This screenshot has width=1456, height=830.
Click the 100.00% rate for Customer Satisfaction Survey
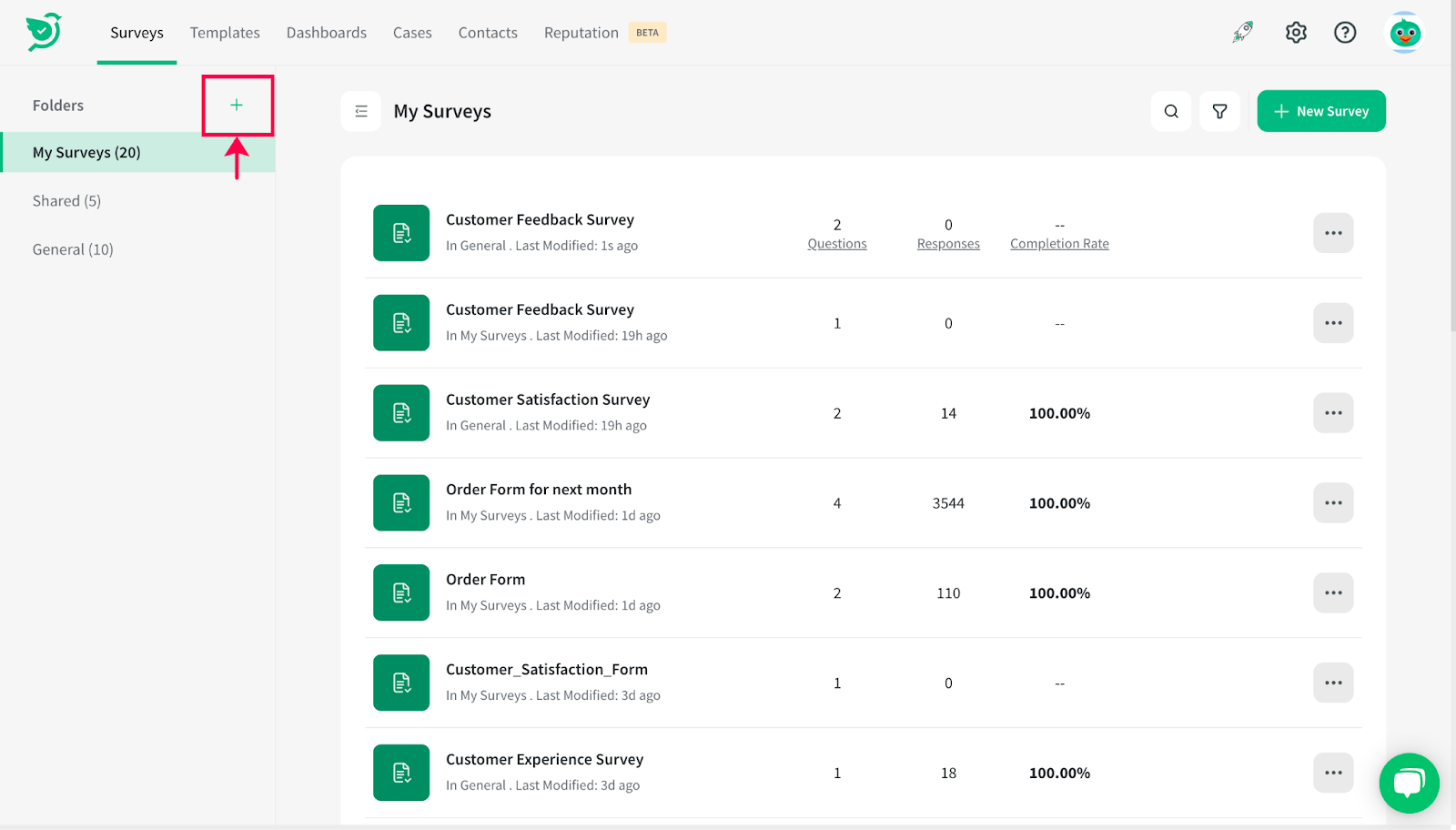(x=1059, y=413)
